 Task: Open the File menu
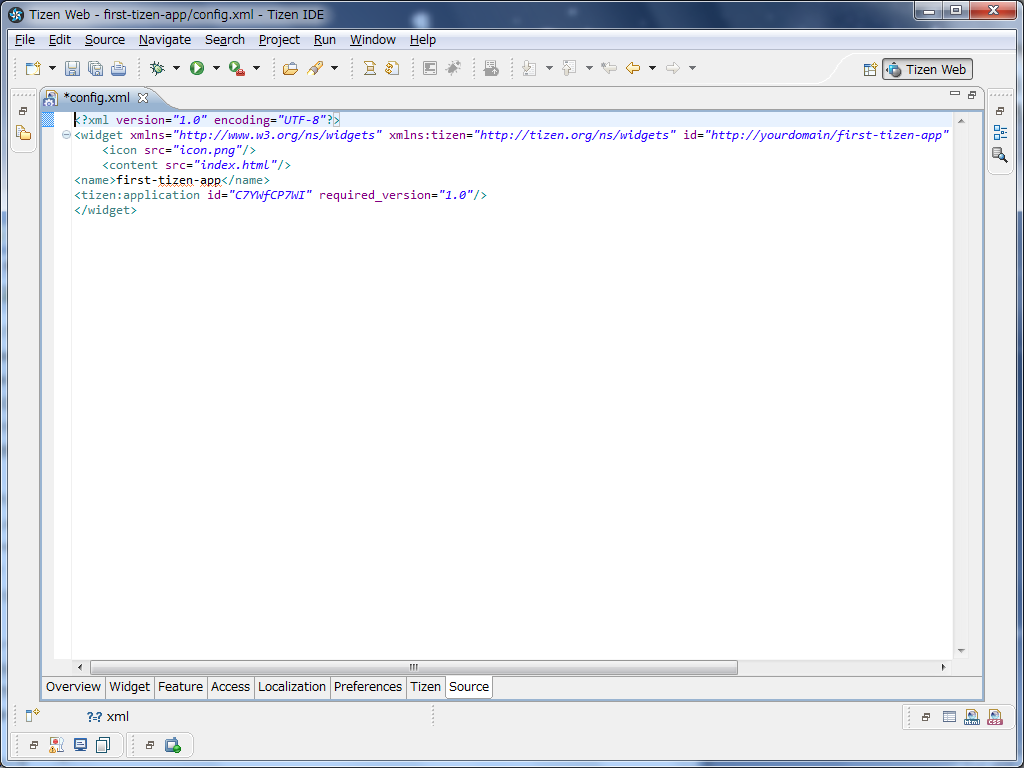click(25, 40)
